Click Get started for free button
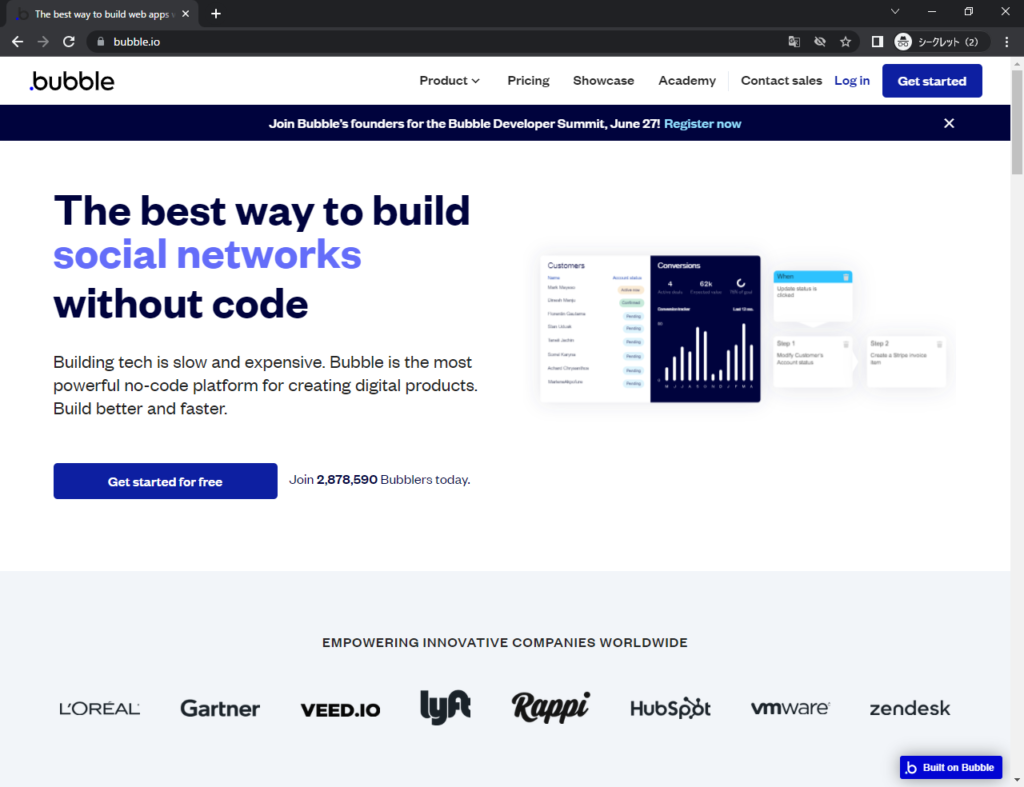1024x787 pixels. 165,481
